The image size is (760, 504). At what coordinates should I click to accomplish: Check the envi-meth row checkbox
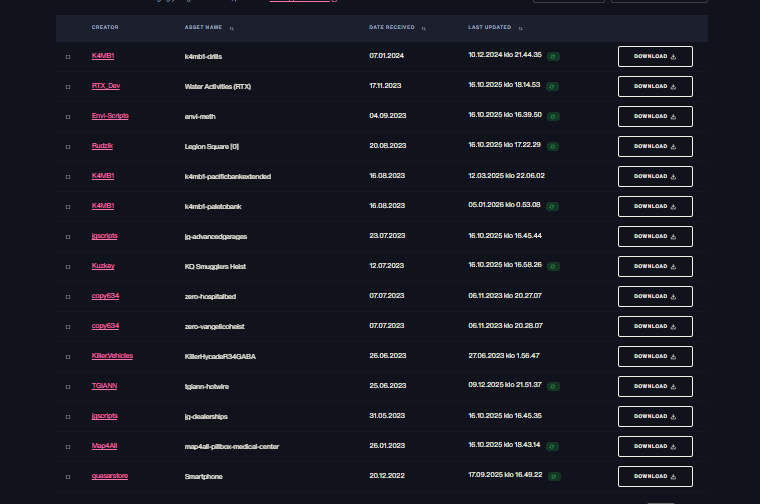click(68, 117)
